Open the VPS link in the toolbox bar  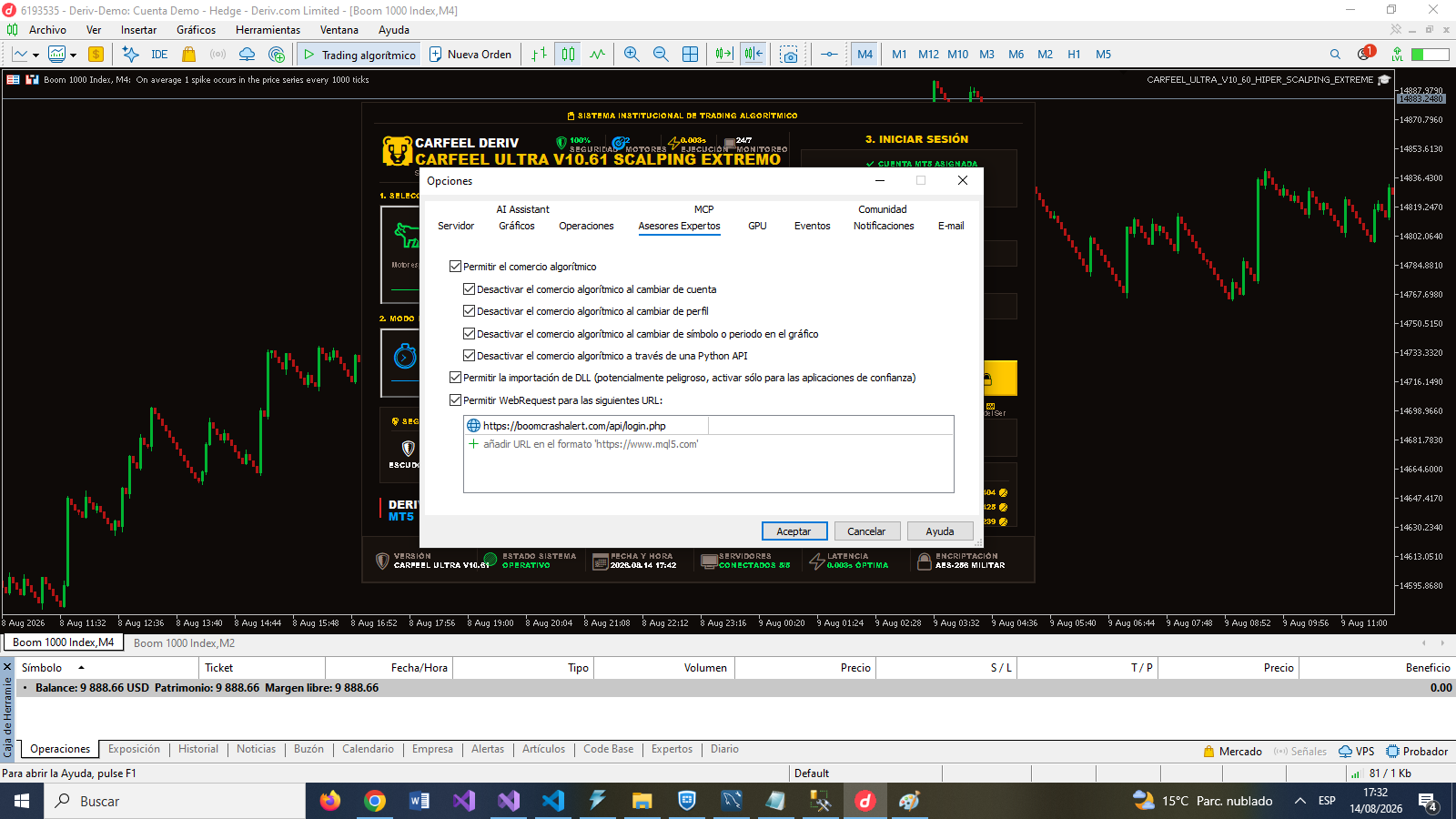coord(1356,752)
